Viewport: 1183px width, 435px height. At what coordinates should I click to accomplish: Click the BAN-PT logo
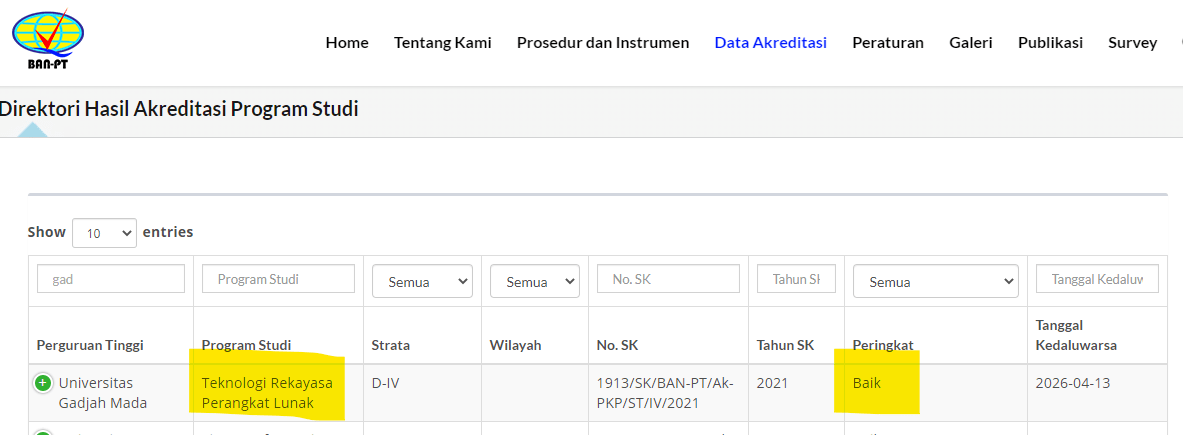pyautogui.click(x=48, y=40)
